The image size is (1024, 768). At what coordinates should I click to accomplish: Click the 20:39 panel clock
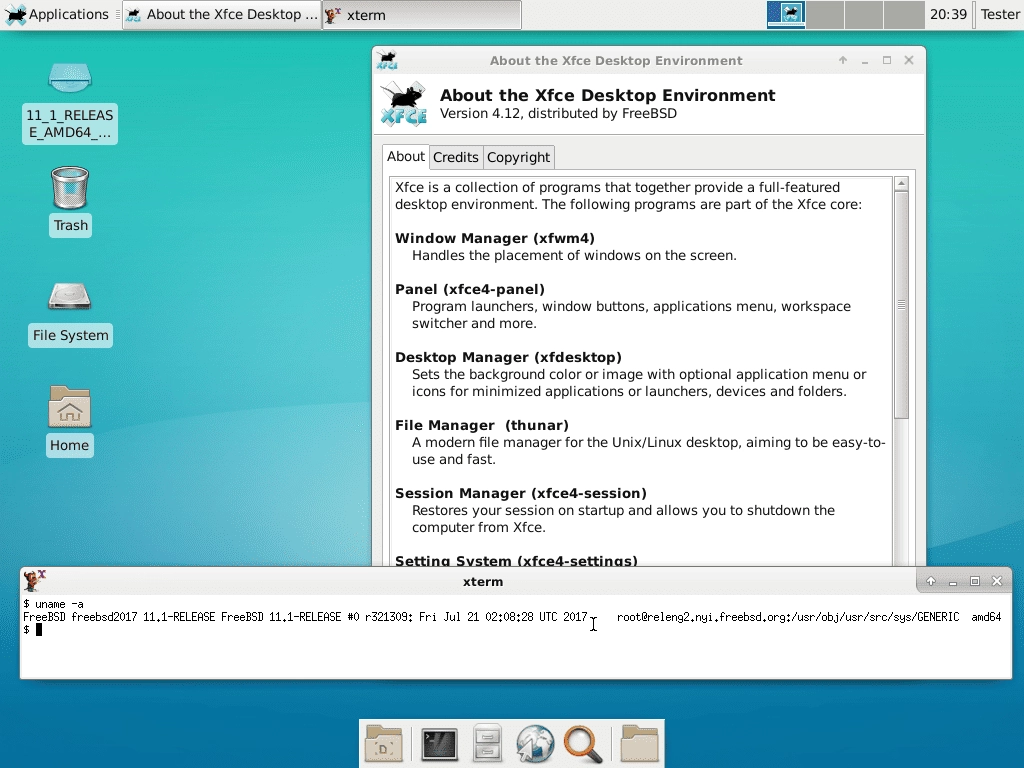click(x=948, y=14)
